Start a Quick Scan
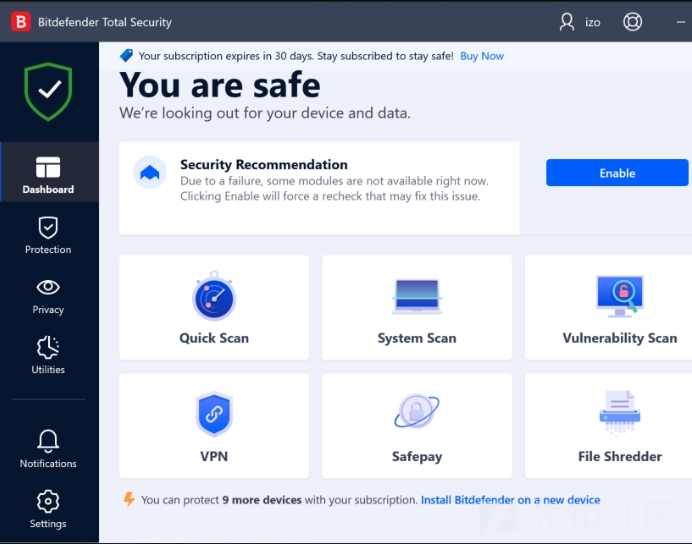692x545 pixels. [x=214, y=308]
